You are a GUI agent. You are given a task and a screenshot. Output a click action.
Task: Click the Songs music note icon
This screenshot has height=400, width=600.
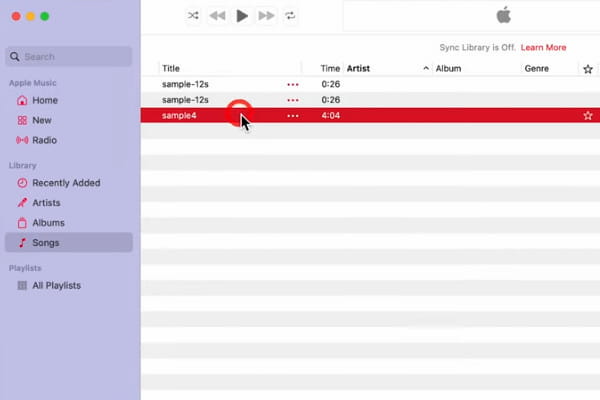pos(22,243)
